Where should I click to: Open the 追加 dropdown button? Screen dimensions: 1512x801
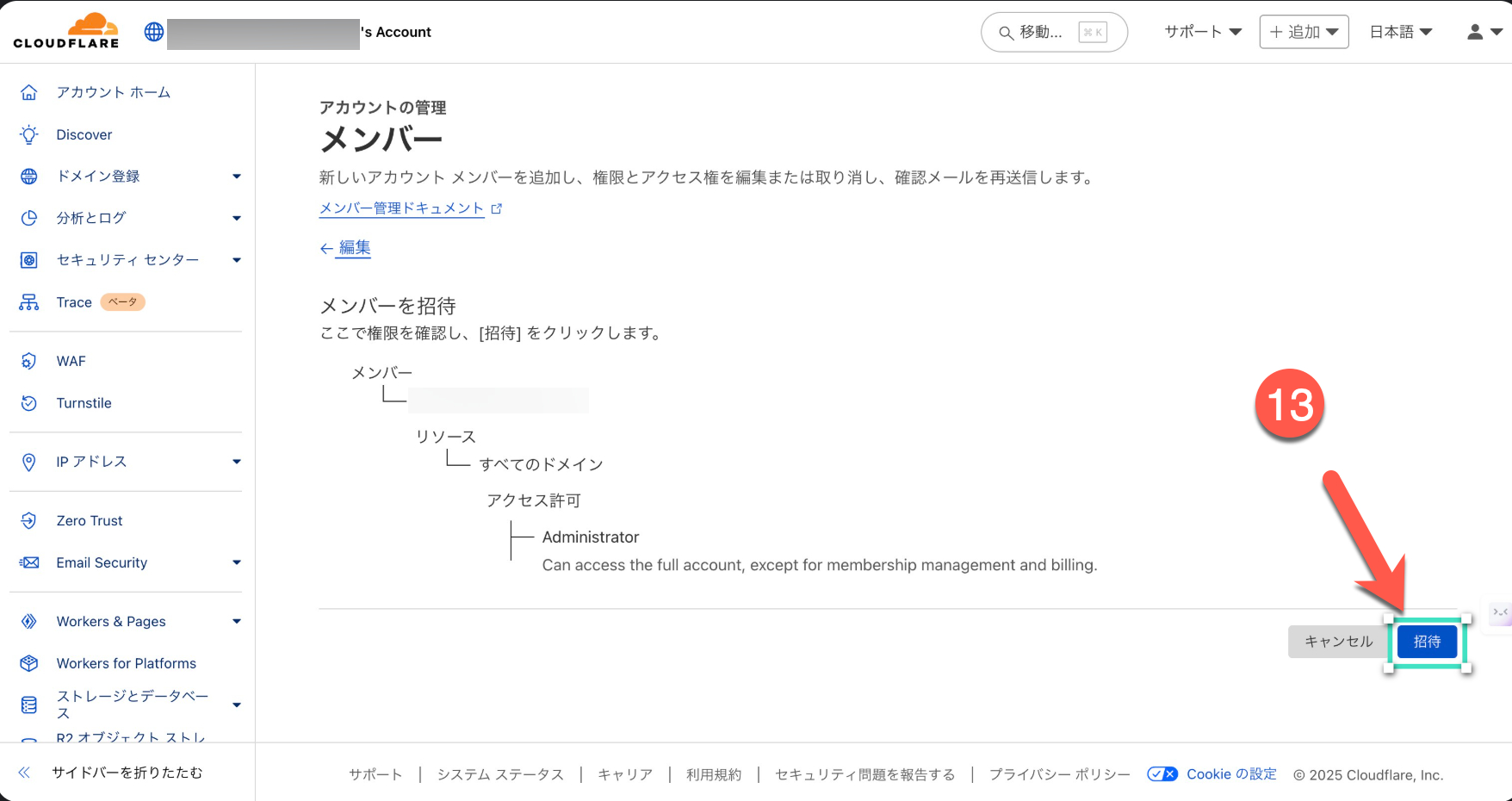(1304, 32)
